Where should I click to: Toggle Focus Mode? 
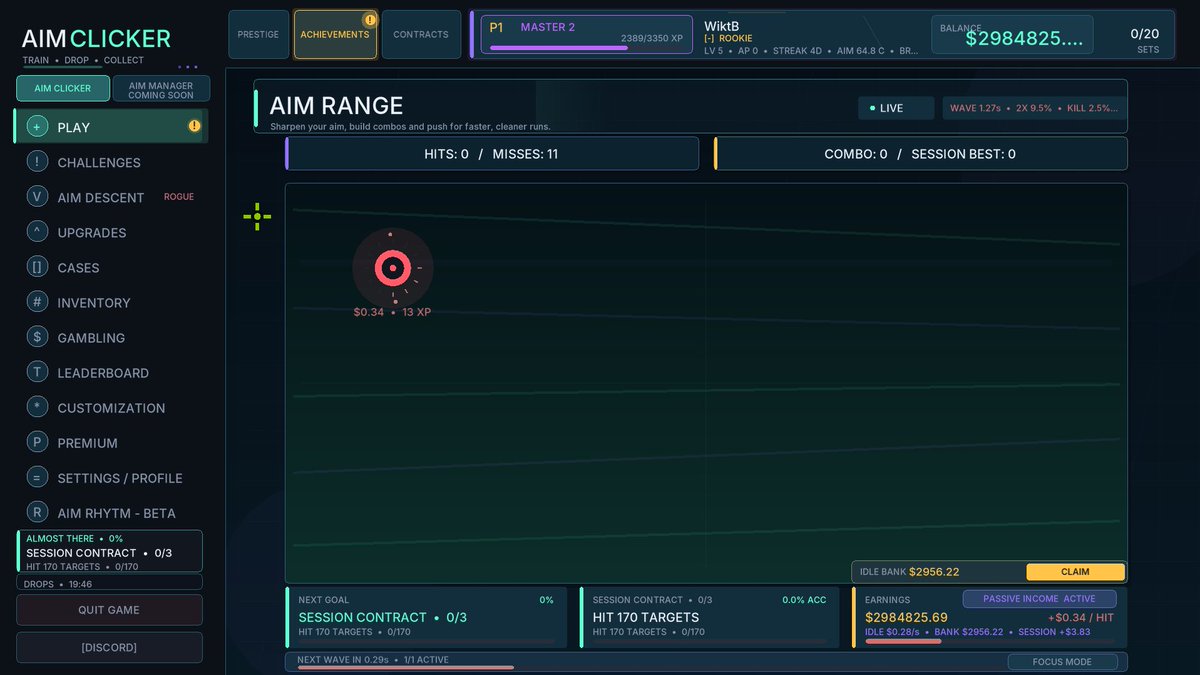click(1062, 662)
